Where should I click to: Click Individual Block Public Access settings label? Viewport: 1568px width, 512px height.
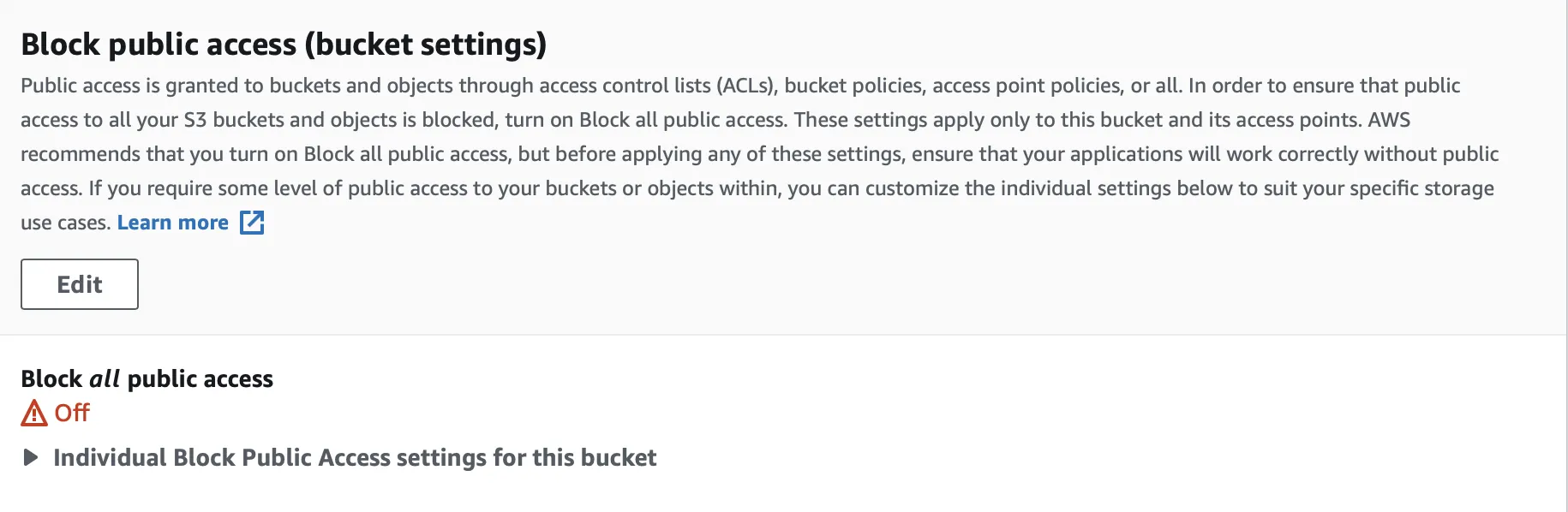click(x=354, y=457)
